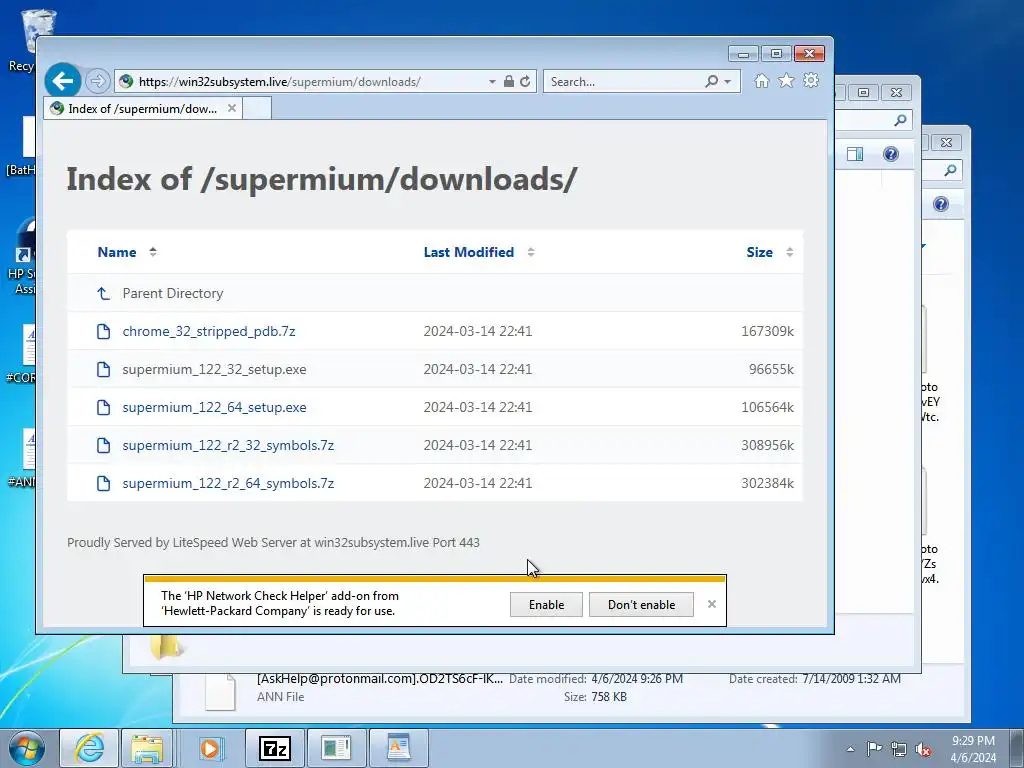Open Action Center flag tray icon
The height and width of the screenshot is (768, 1024).
874,749
